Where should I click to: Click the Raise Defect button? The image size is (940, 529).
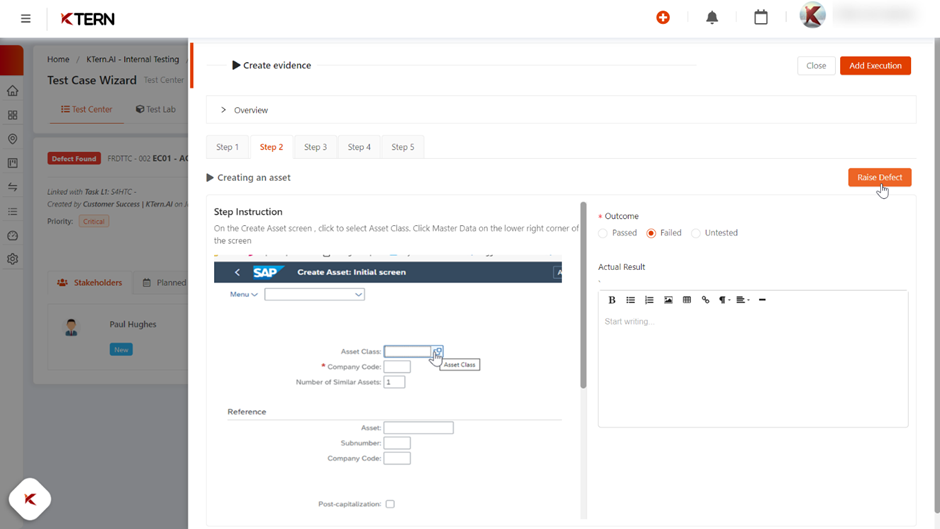pyautogui.click(x=879, y=177)
